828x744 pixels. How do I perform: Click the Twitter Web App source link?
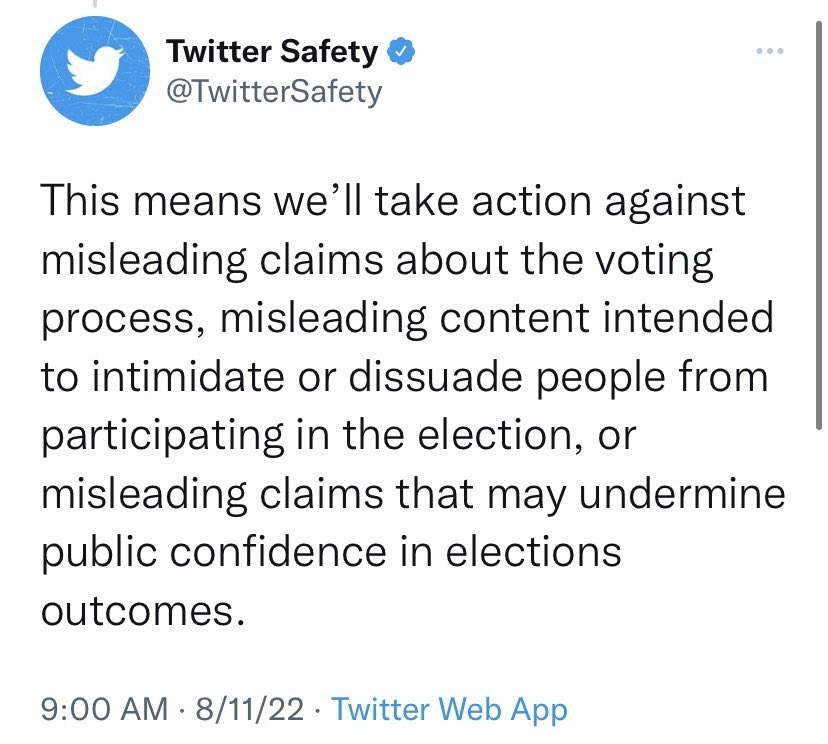coord(449,711)
